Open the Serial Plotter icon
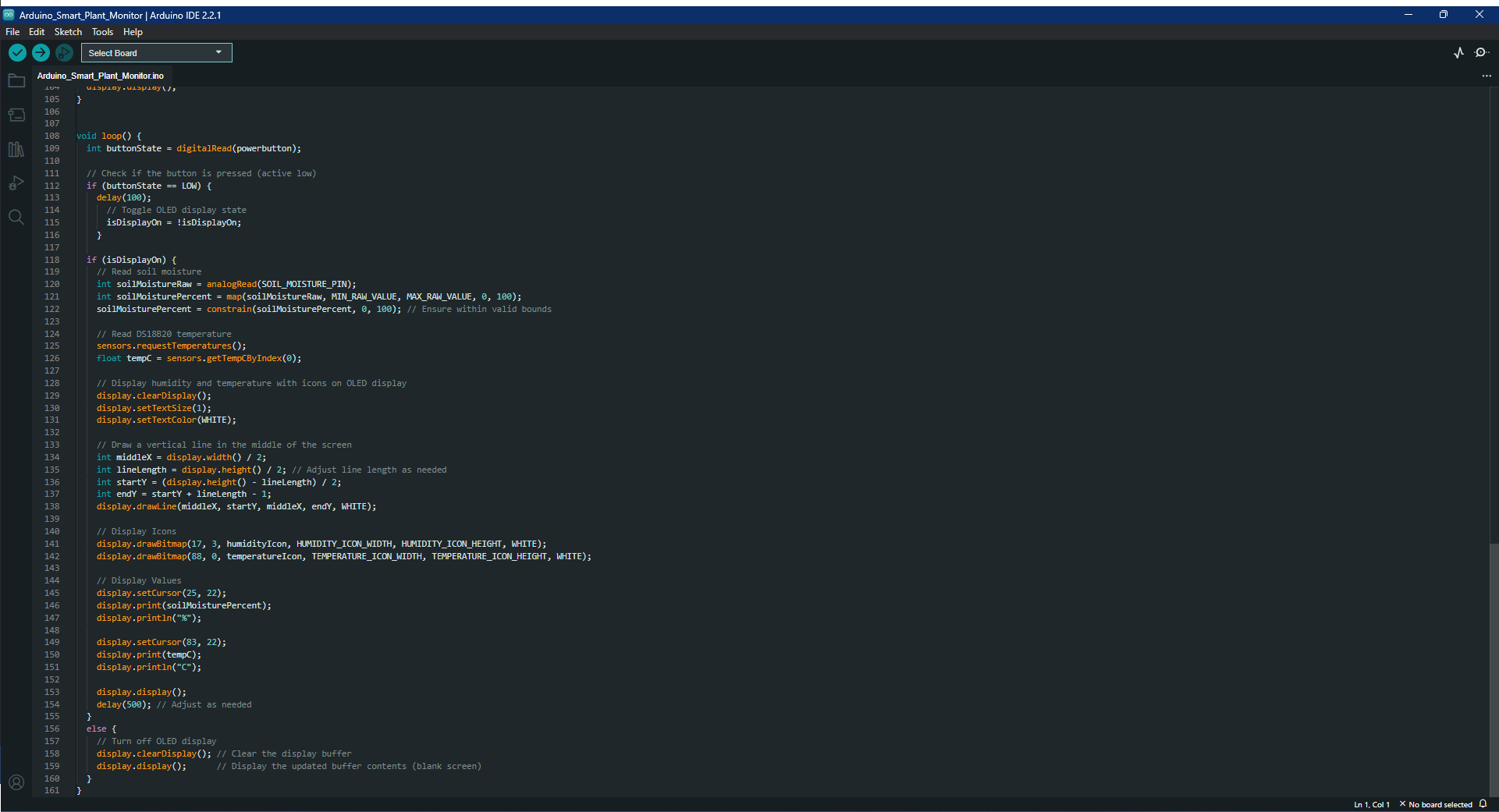The width and height of the screenshot is (1499, 812). (1458, 52)
